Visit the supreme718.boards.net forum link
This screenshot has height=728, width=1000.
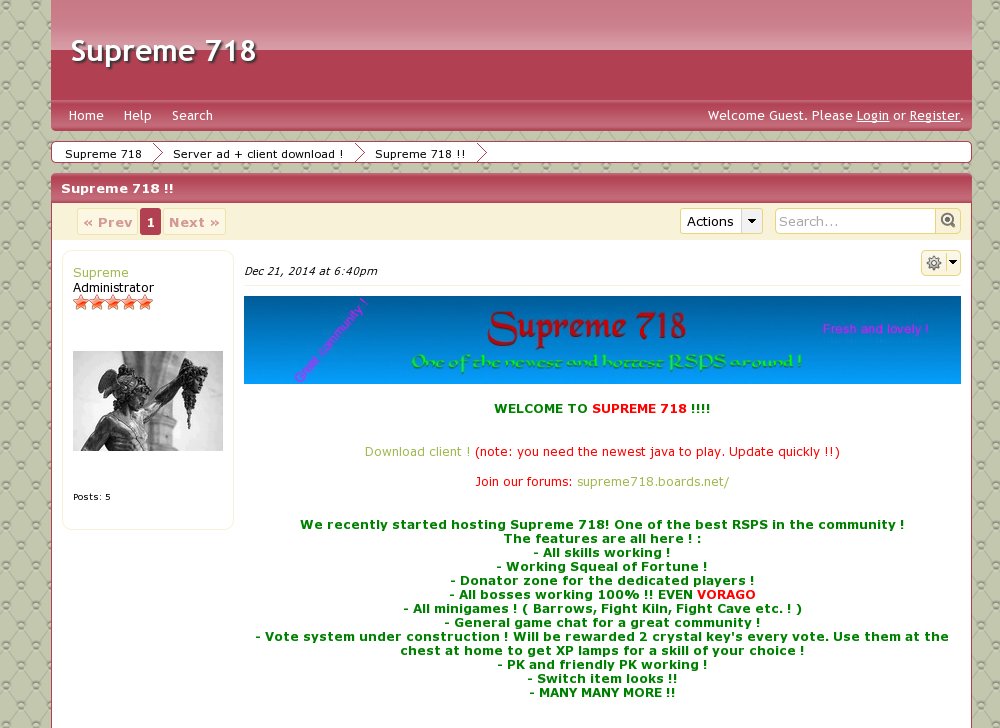click(x=651, y=481)
